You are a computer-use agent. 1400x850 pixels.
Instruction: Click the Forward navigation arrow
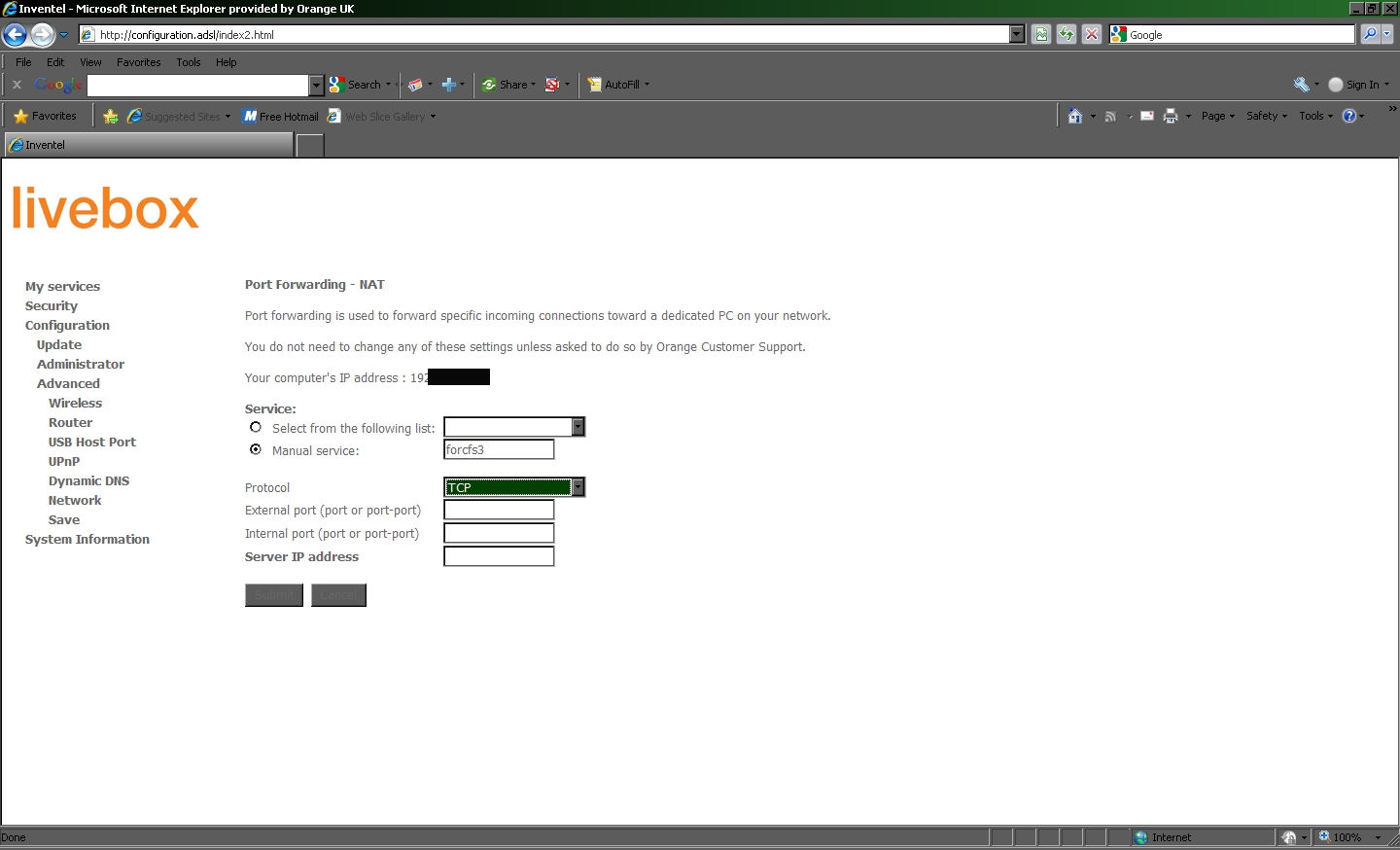pos(42,35)
